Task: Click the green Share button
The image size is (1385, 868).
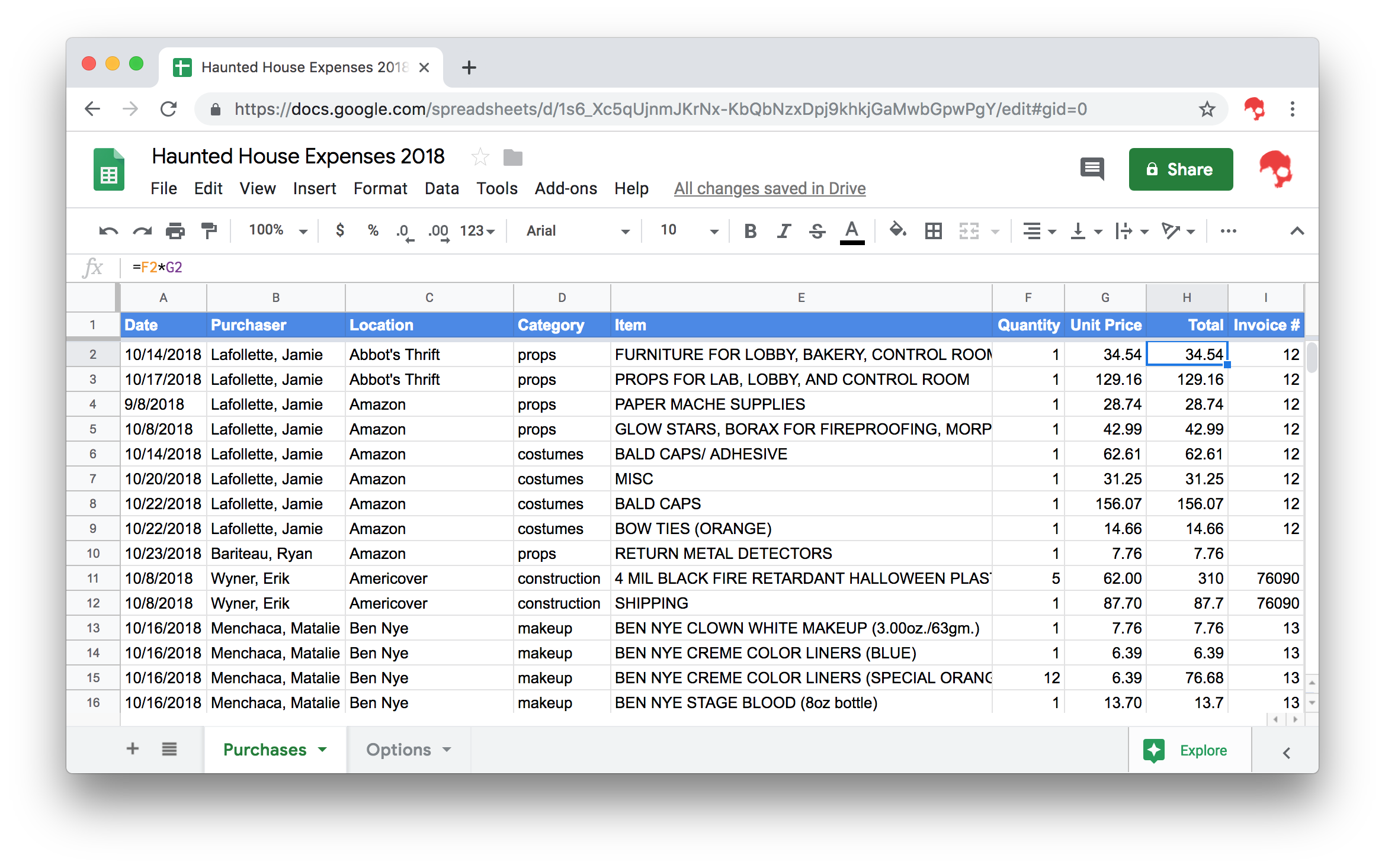Action: click(1181, 169)
